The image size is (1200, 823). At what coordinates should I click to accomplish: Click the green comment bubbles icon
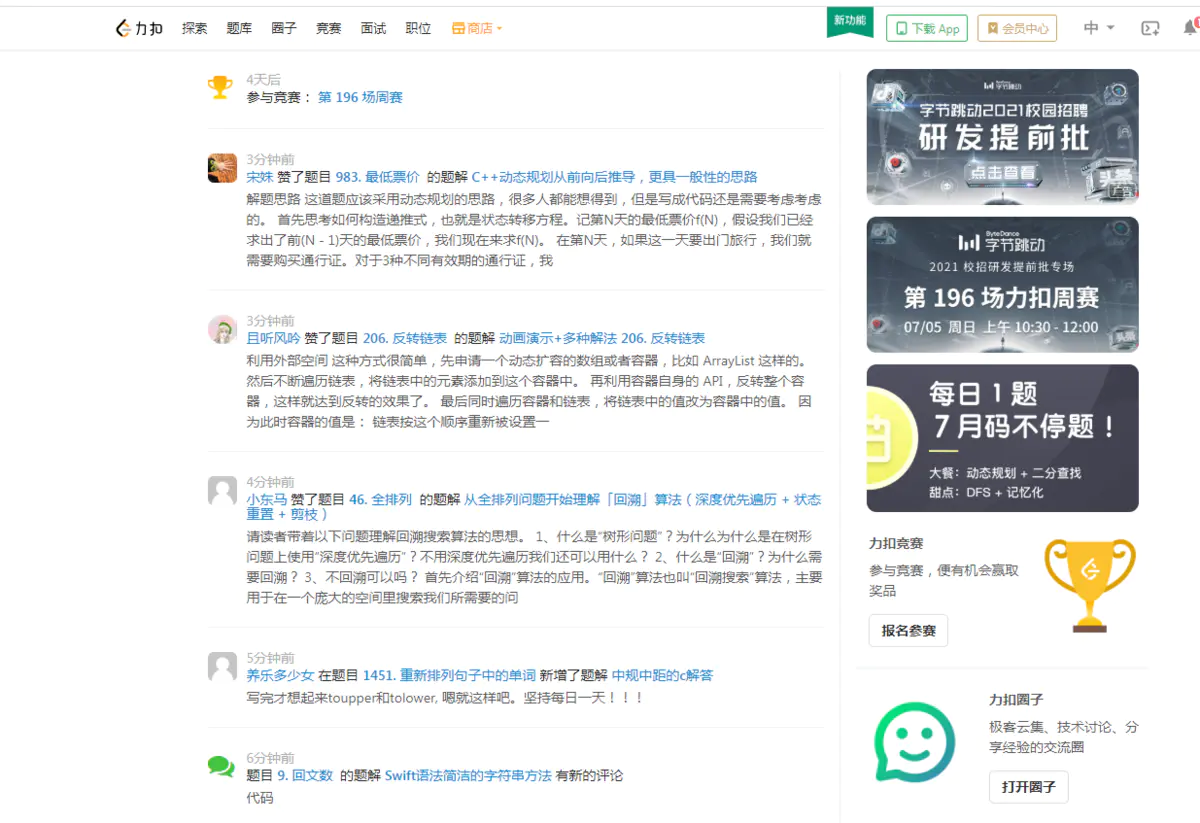pyautogui.click(x=221, y=766)
